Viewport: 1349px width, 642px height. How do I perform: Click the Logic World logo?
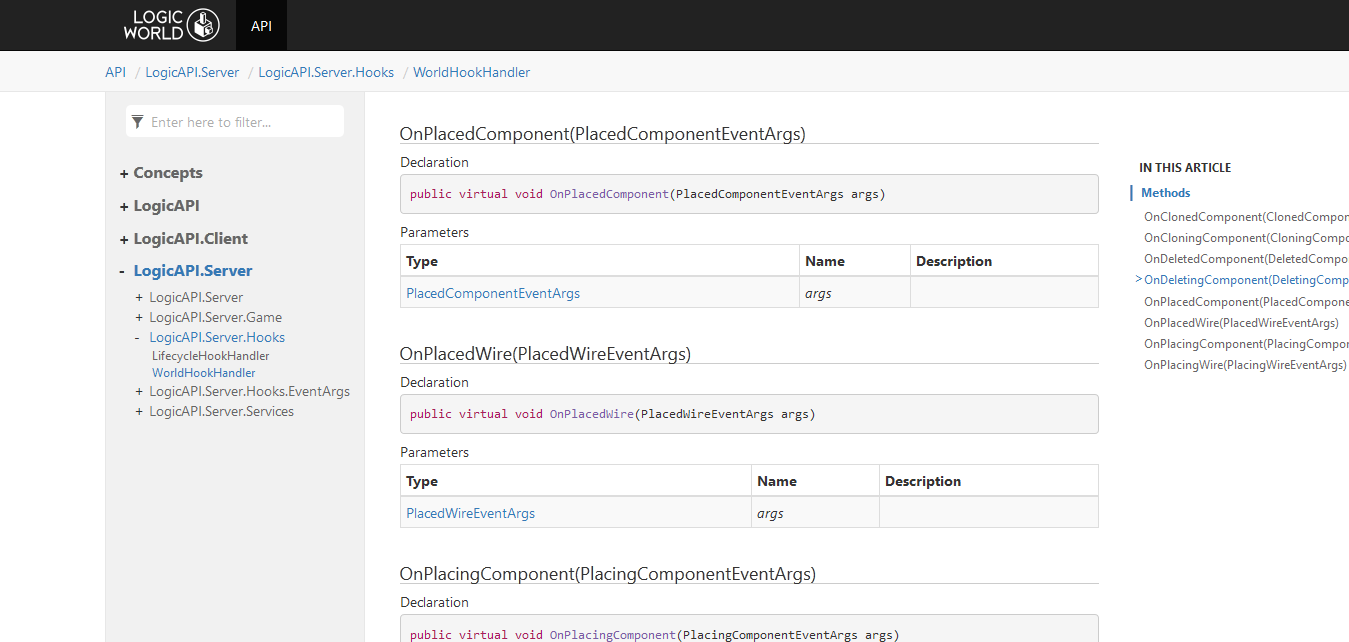click(x=171, y=25)
